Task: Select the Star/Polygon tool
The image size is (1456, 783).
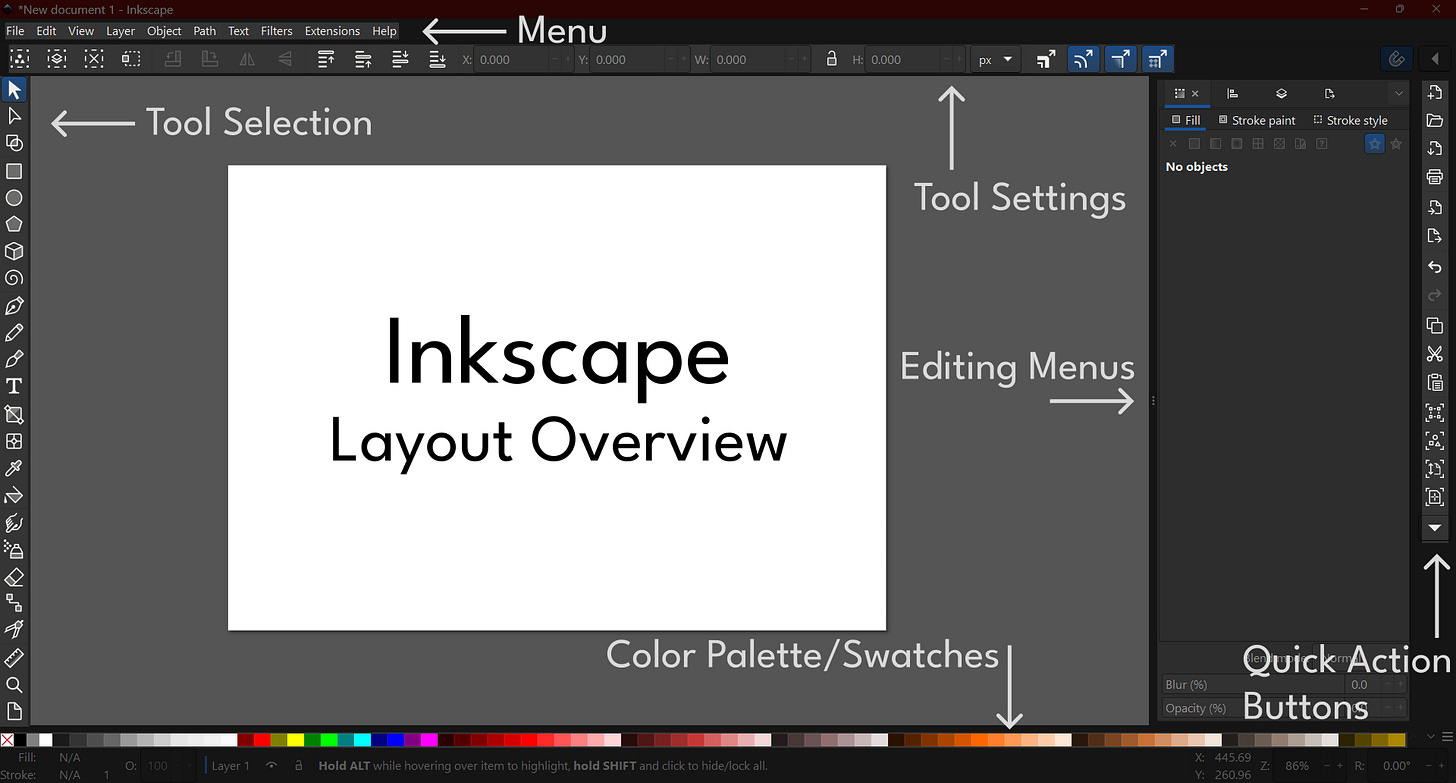Action: pos(14,224)
